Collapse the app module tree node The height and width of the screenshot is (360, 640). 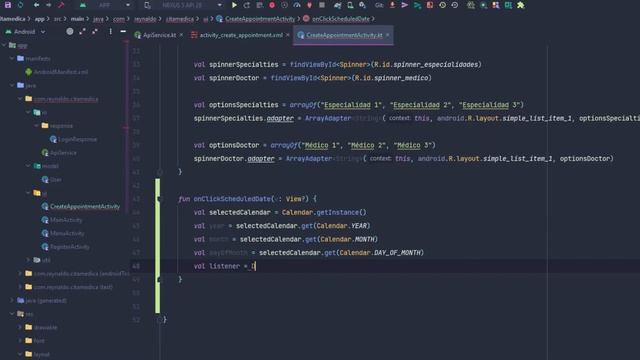(x=4, y=45)
